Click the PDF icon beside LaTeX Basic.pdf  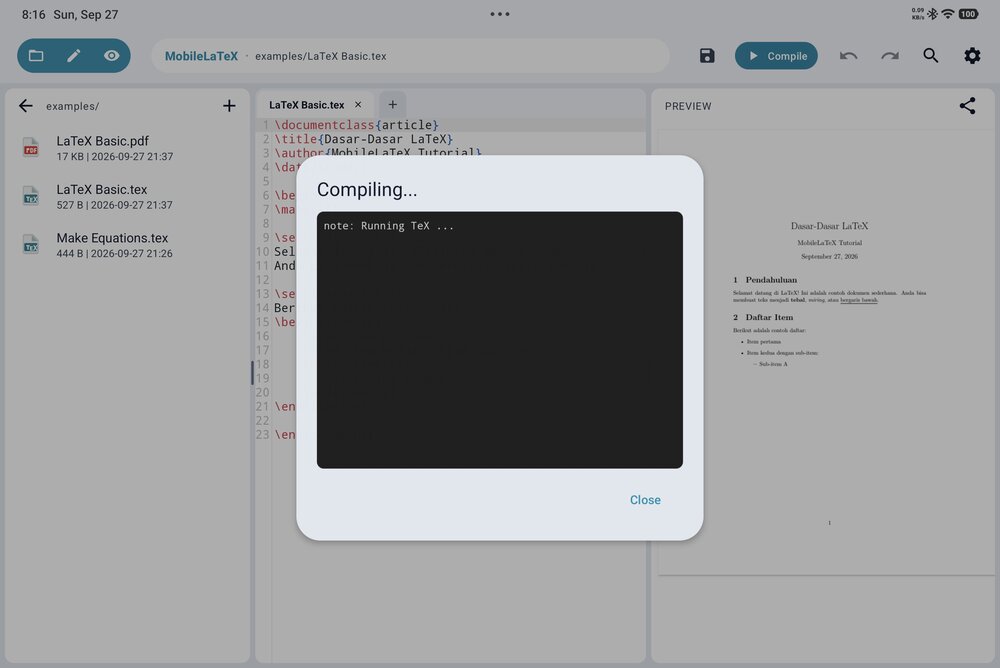pyautogui.click(x=31, y=148)
